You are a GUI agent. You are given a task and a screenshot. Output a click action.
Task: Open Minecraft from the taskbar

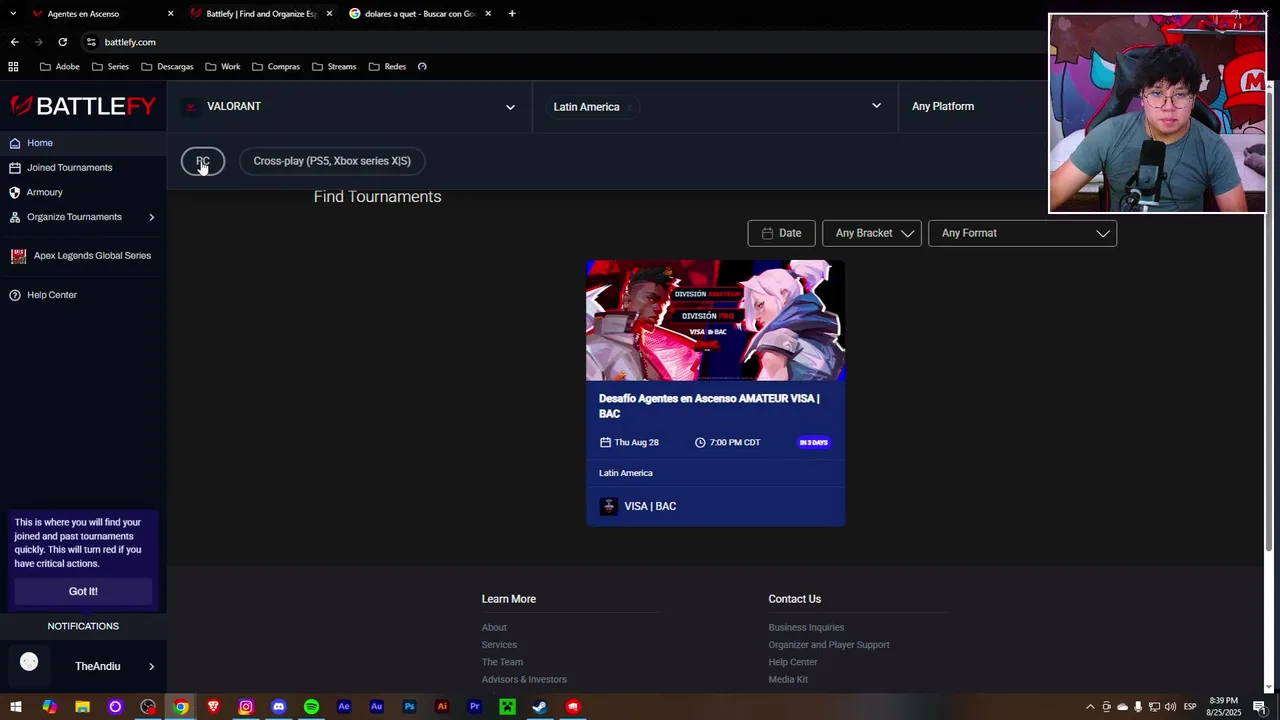click(x=507, y=707)
